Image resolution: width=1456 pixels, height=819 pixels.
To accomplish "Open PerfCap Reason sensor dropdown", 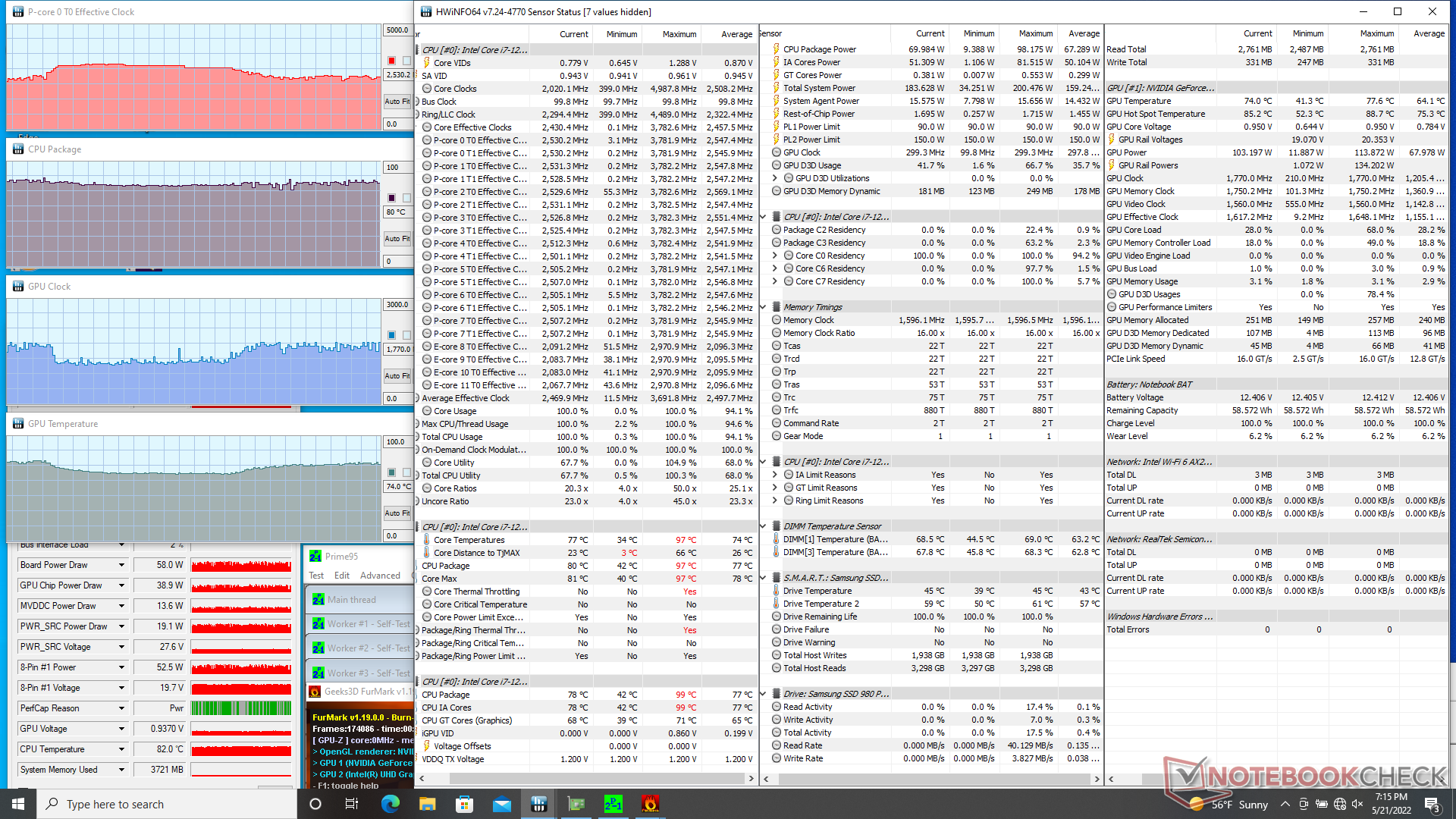I will 121,708.
